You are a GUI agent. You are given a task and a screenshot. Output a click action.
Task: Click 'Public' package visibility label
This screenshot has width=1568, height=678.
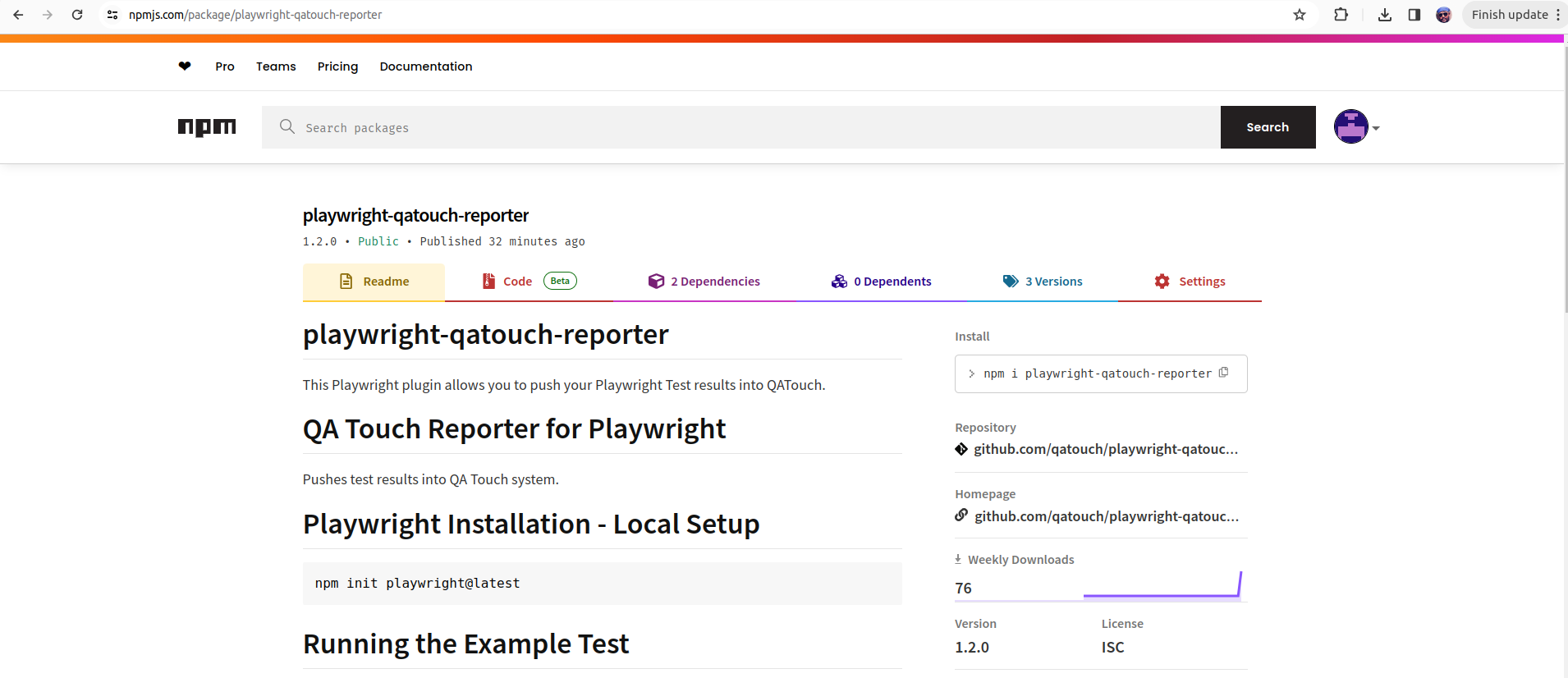[x=378, y=241]
